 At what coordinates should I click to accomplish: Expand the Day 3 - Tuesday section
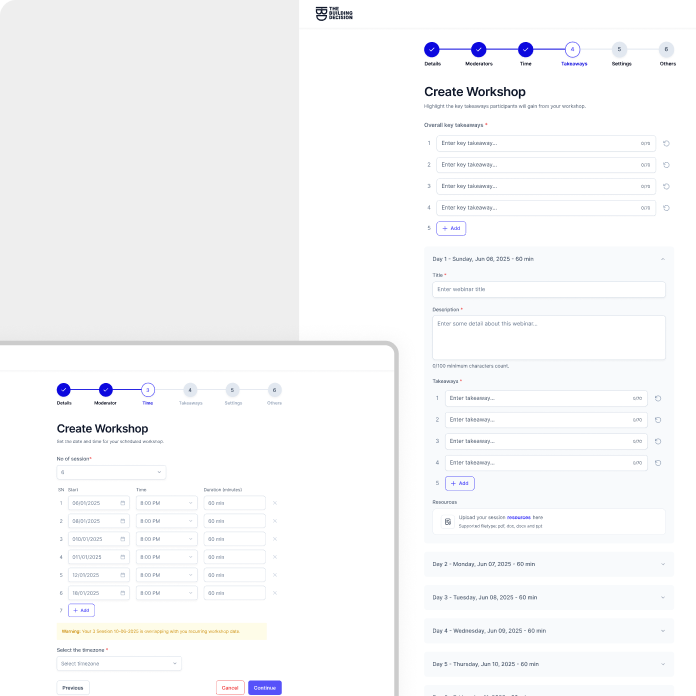pos(662,597)
